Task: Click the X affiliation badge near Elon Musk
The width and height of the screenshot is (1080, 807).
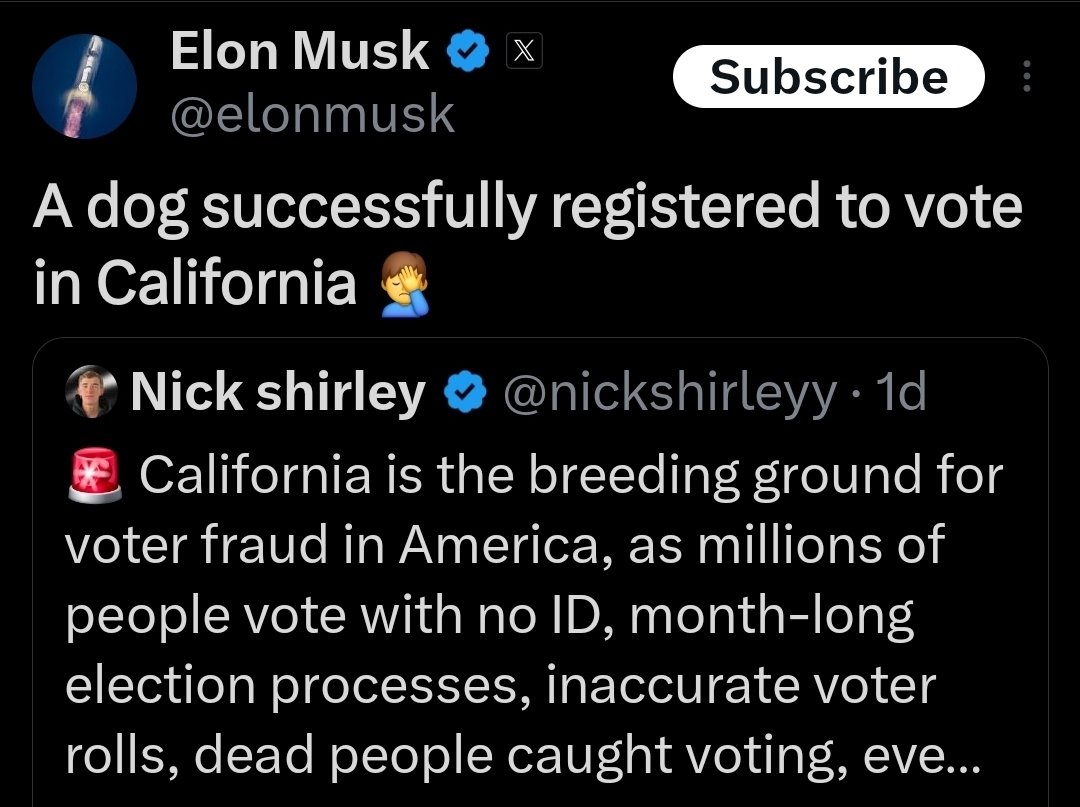Action: (525, 51)
